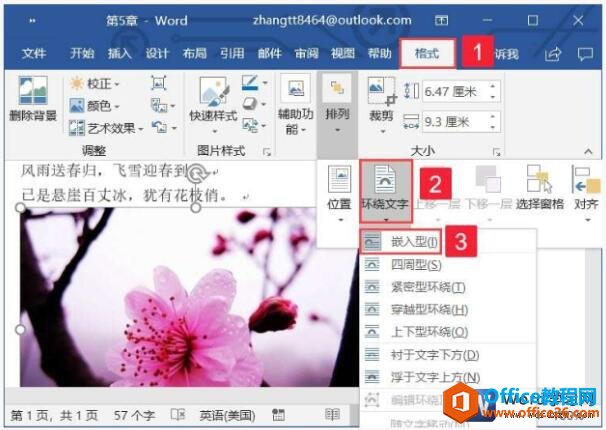Click the ribbon display options icon
Image resolution: width=606 pixels, height=430 pixels.
pos(441,20)
